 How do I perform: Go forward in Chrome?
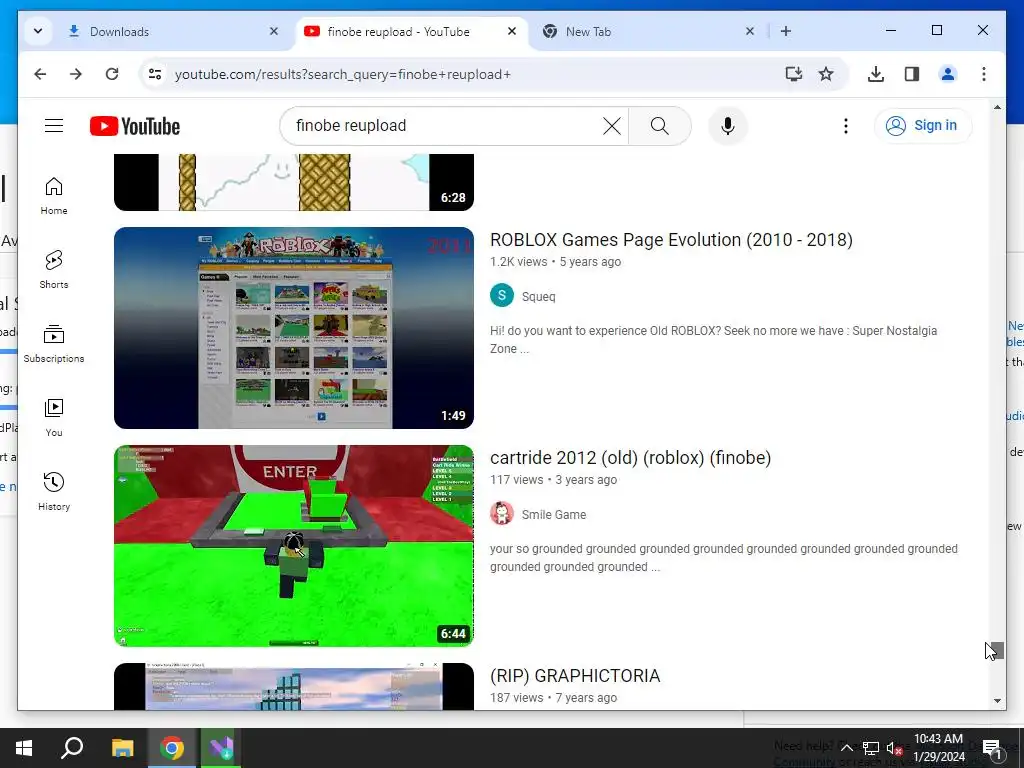pyautogui.click(x=76, y=74)
